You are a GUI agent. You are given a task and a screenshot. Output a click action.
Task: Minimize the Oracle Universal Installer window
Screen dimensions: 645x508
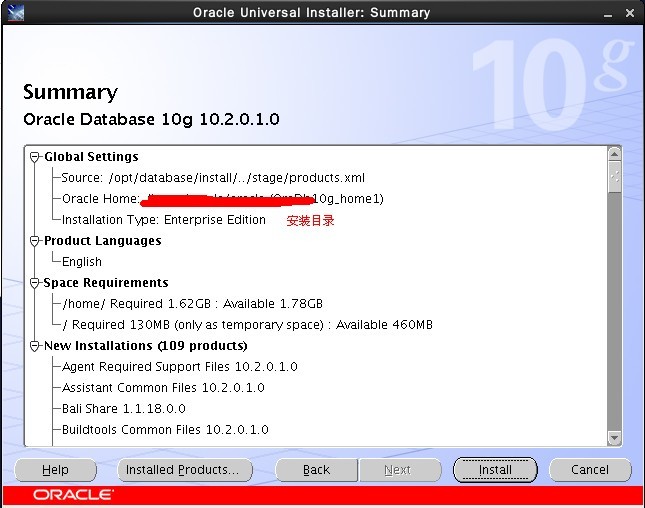coord(608,14)
